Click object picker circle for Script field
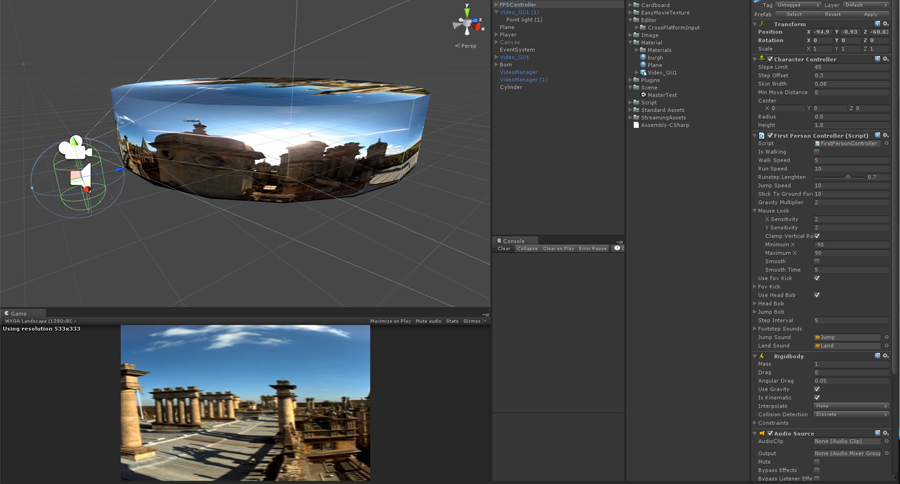This screenshot has height=484, width=900. click(886, 144)
